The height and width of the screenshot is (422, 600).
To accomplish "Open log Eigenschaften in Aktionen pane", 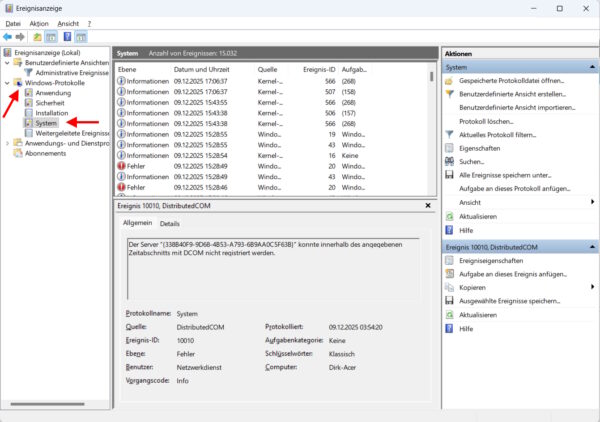I will (479, 148).
